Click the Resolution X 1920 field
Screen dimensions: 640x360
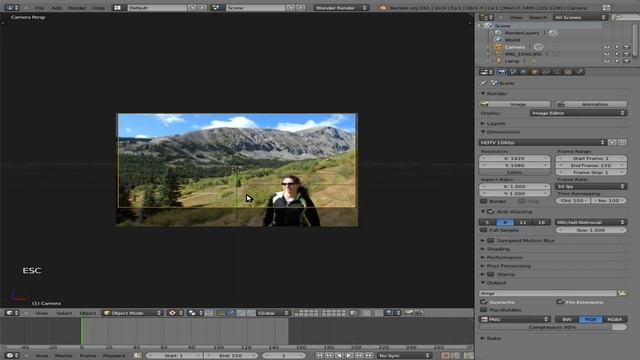point(514,158)
